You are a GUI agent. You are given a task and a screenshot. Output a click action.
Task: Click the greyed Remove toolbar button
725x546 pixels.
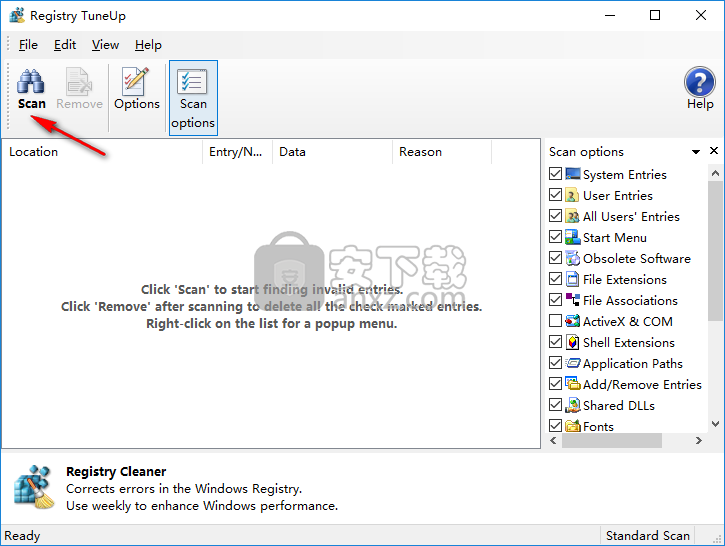tap(79, 90)
